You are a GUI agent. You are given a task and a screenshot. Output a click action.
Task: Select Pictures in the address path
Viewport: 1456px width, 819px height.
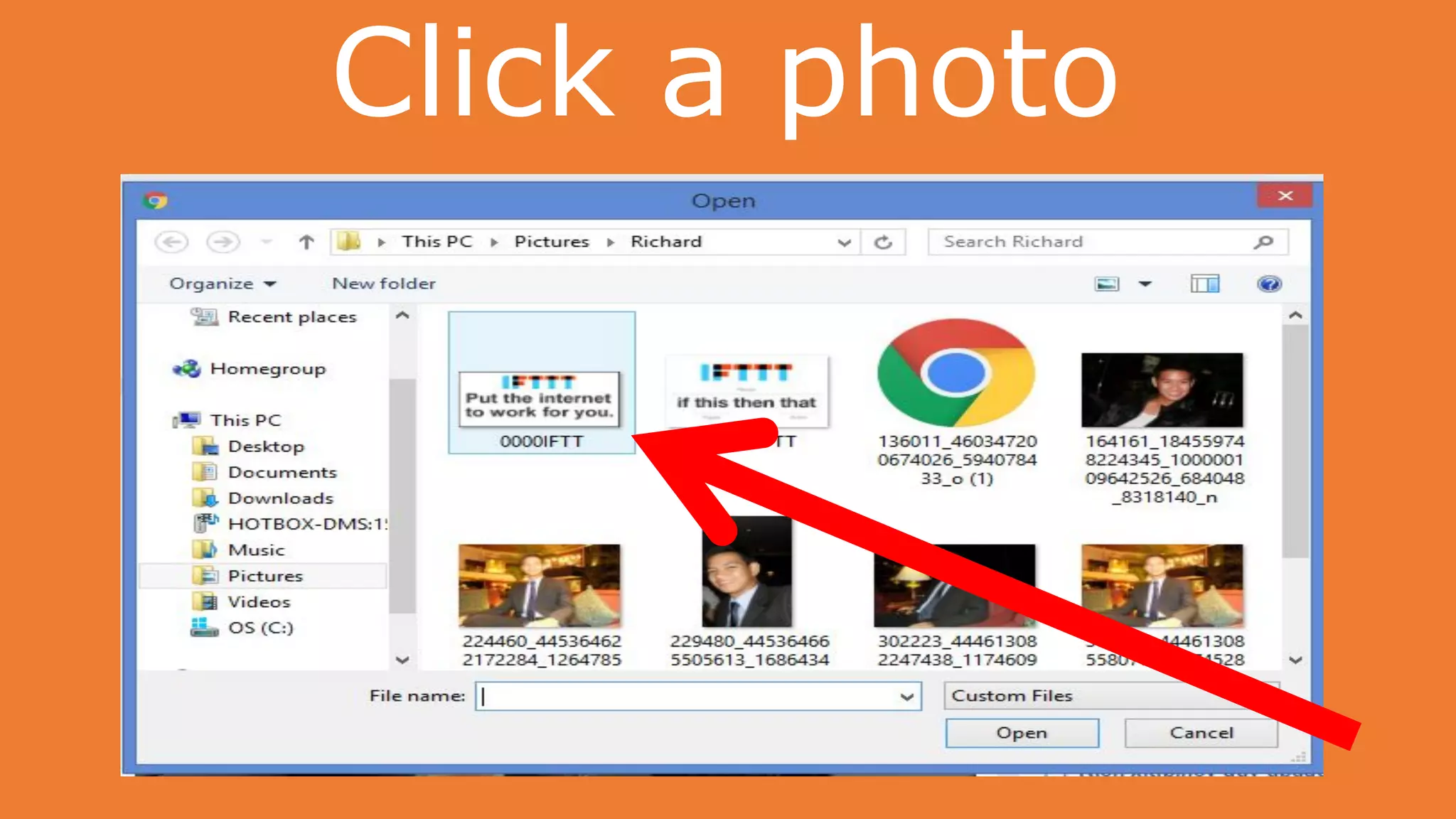[x=552, y=242]
